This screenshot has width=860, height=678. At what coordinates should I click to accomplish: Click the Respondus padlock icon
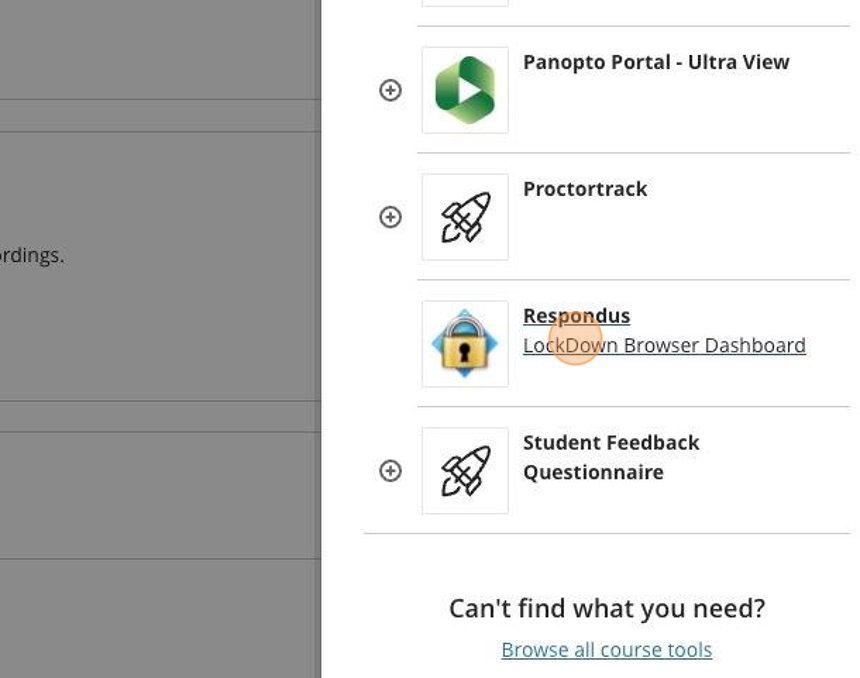tap(465, 344)
